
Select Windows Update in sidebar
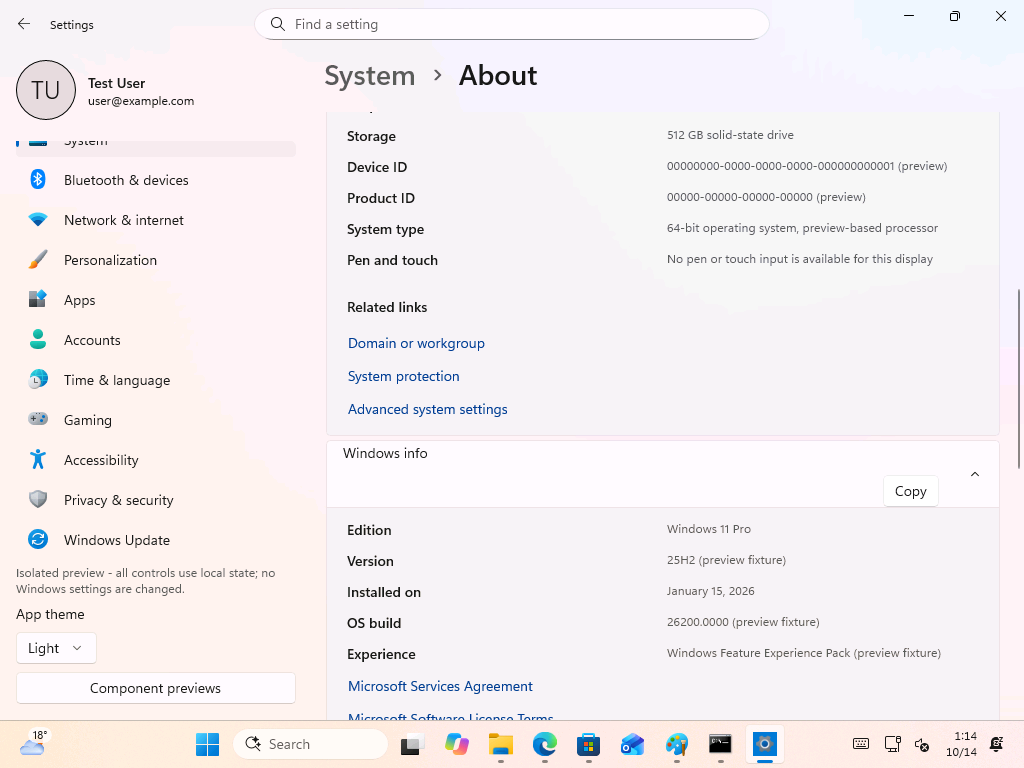155,539
